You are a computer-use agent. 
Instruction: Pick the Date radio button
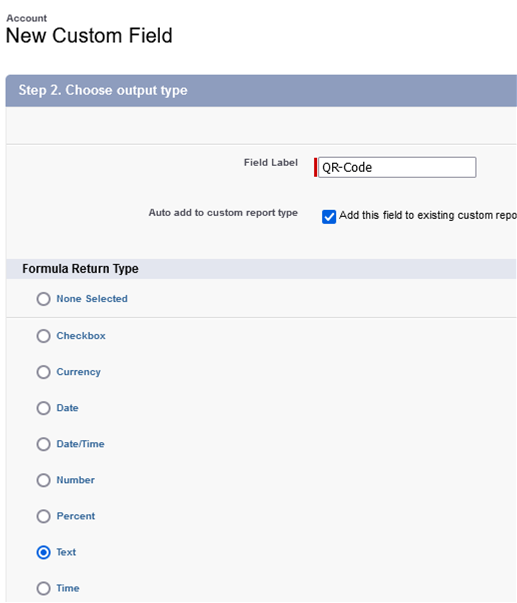[43, 408]
